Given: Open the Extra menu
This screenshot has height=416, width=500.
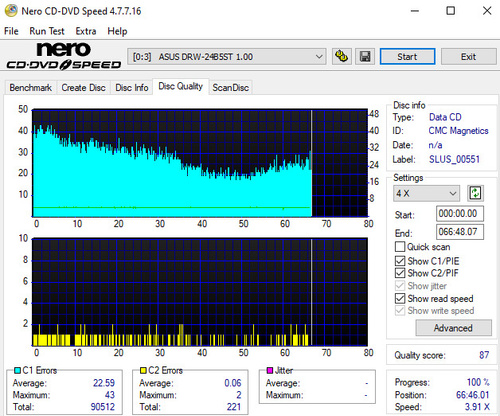Looking at the screenshot, I should (x=86, y=31).
